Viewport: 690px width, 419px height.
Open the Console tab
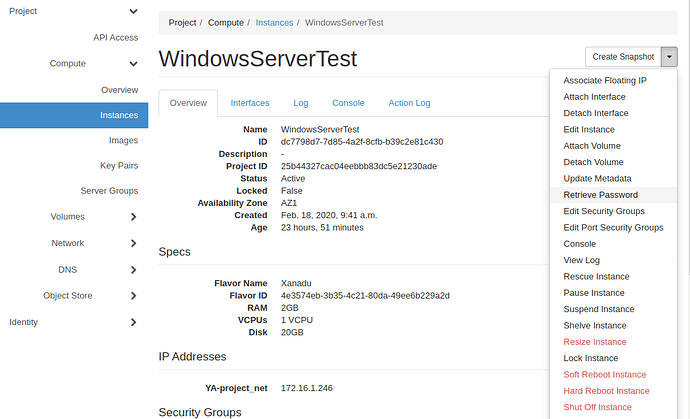[348, 103]
